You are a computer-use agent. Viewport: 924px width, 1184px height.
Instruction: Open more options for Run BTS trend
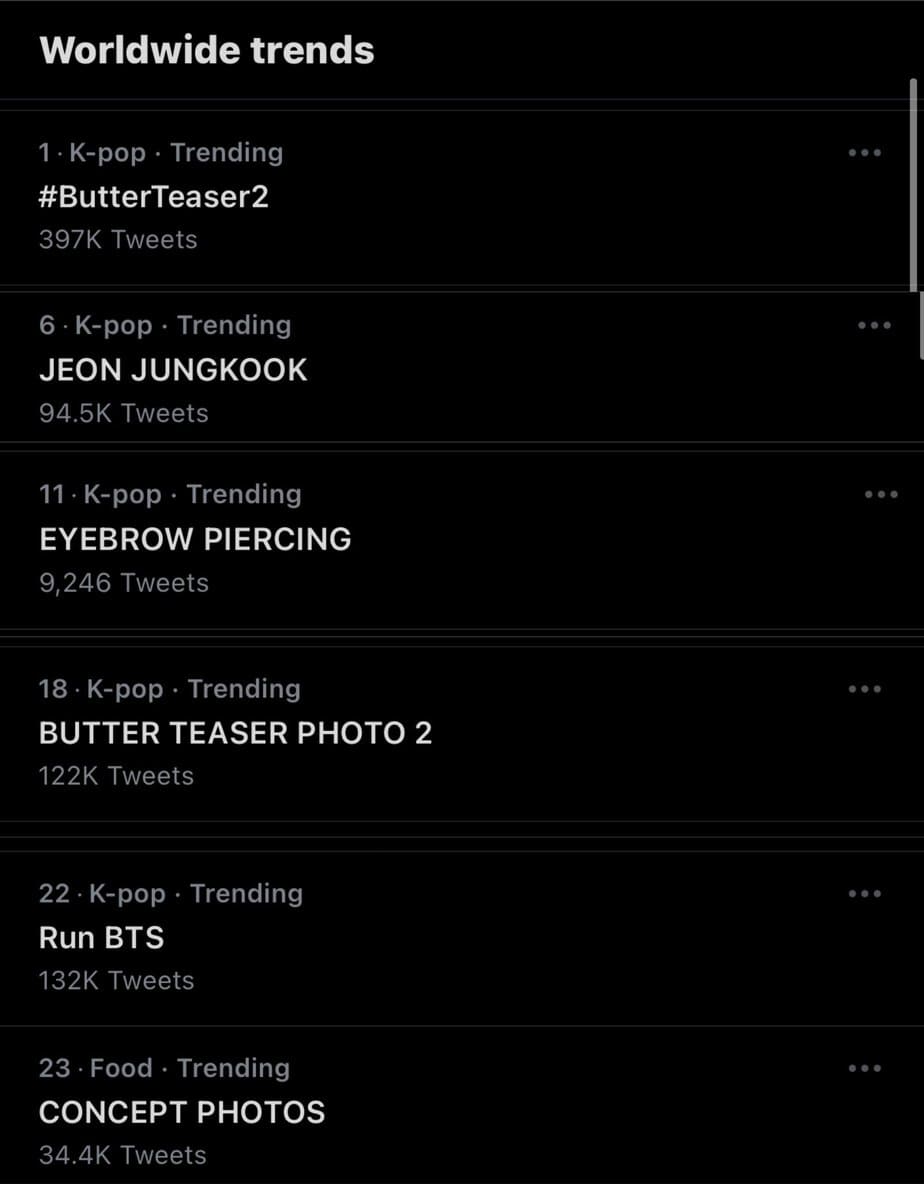coord(864,894)
